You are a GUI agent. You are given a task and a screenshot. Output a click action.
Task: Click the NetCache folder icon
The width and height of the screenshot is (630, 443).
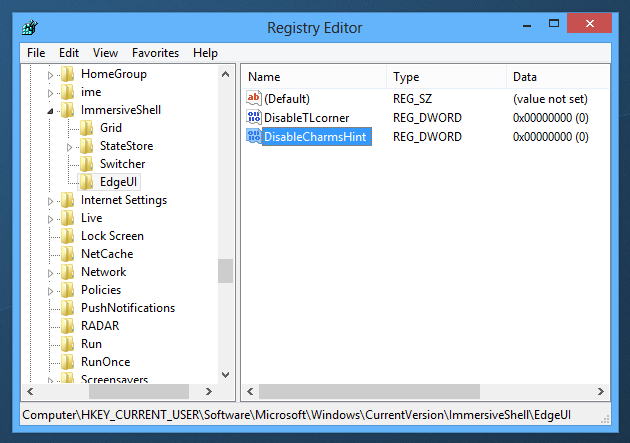pos(68,254)
